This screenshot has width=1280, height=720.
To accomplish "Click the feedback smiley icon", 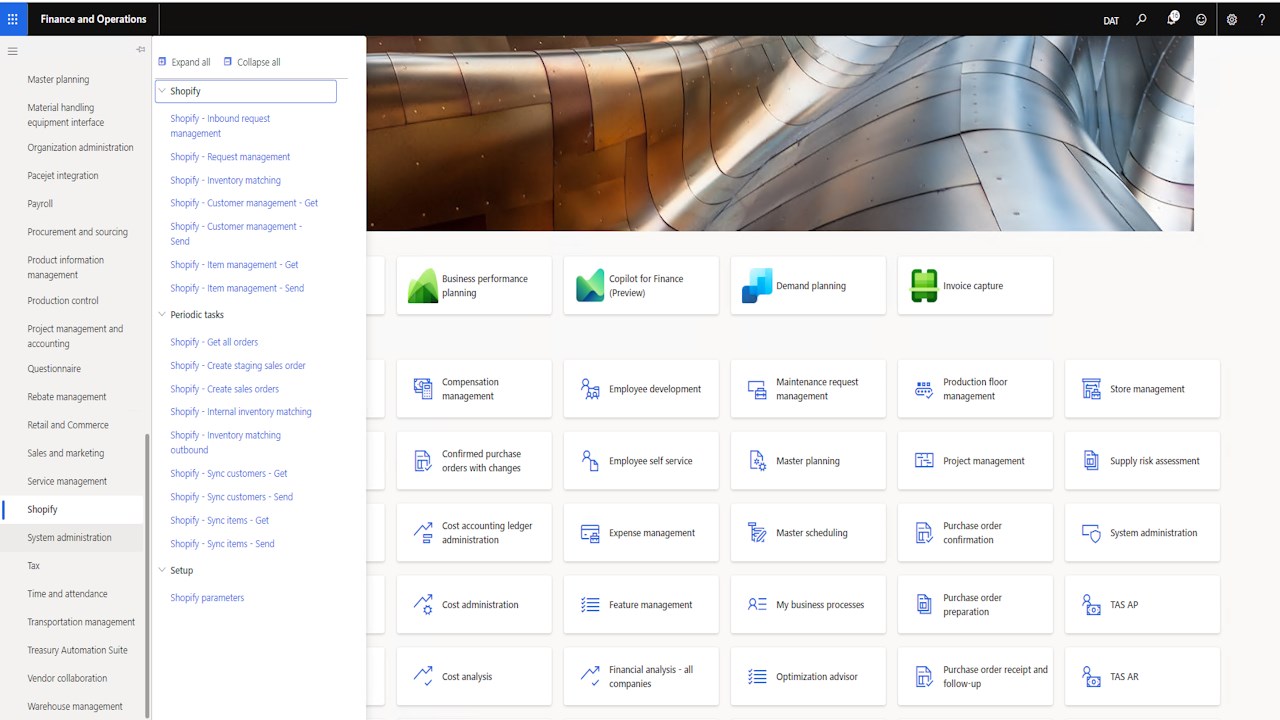I will coord(1201,19).
